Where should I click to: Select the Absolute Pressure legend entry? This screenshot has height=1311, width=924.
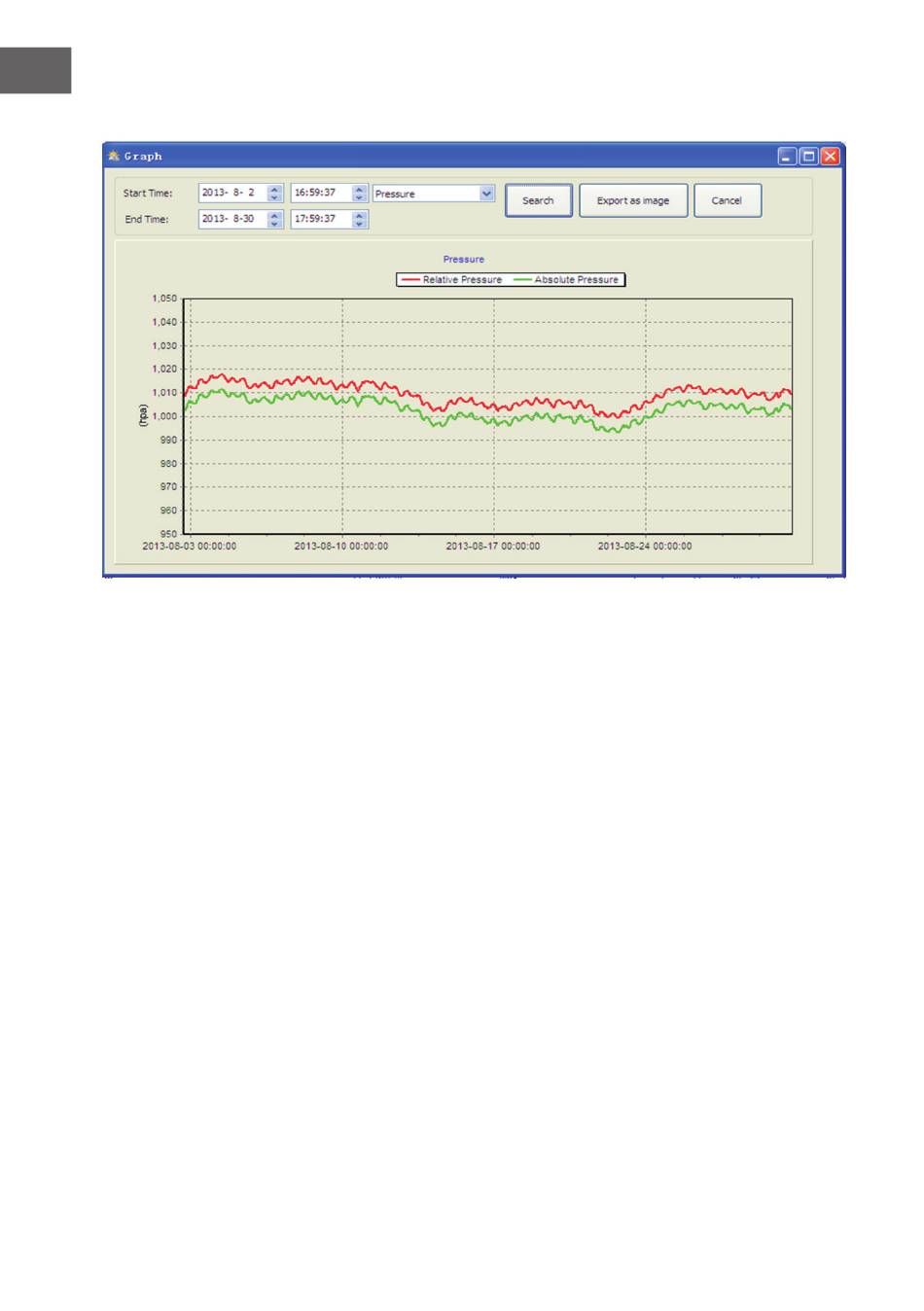tap(566, 279)
